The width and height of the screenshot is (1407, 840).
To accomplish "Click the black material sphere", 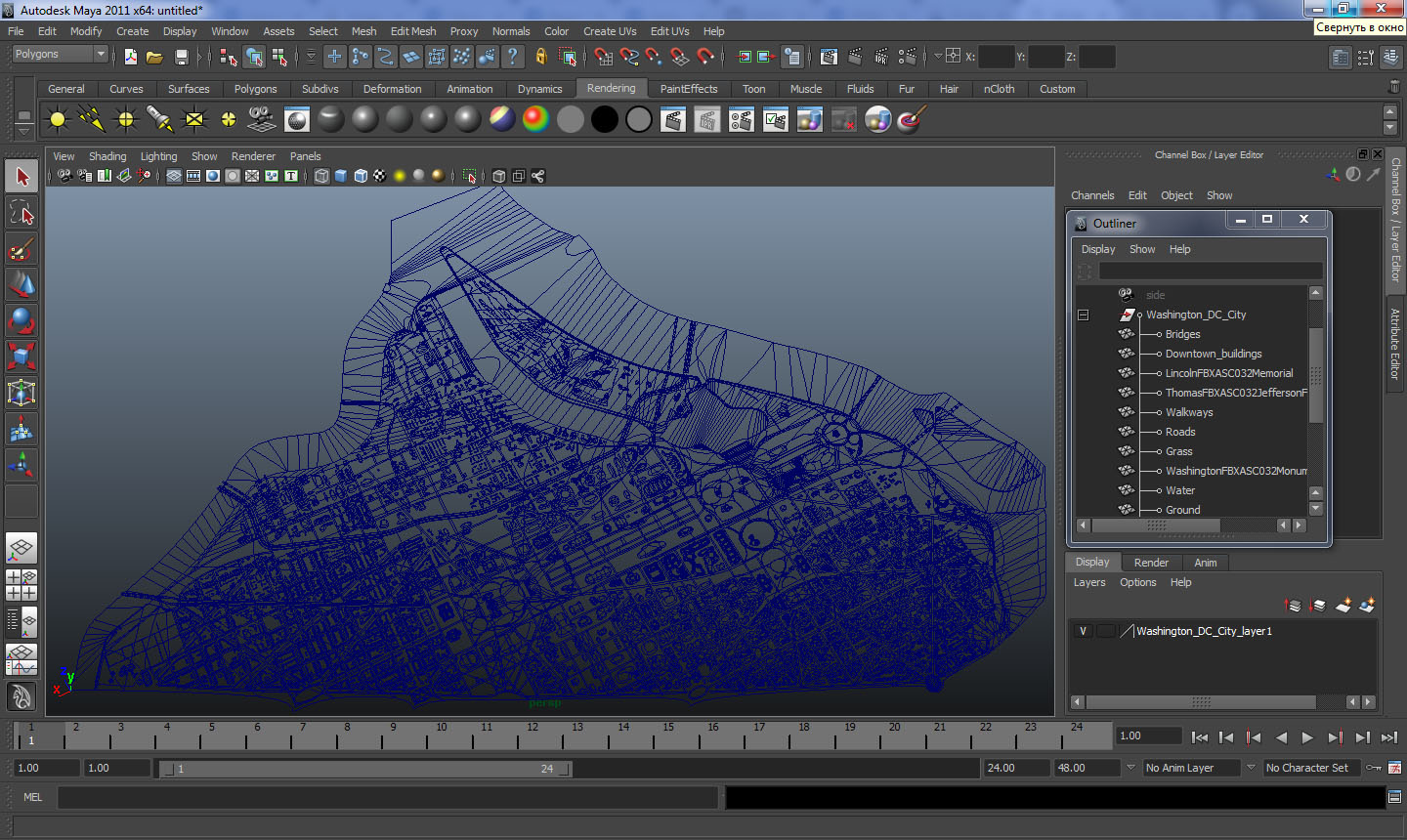I will (605, 120).
